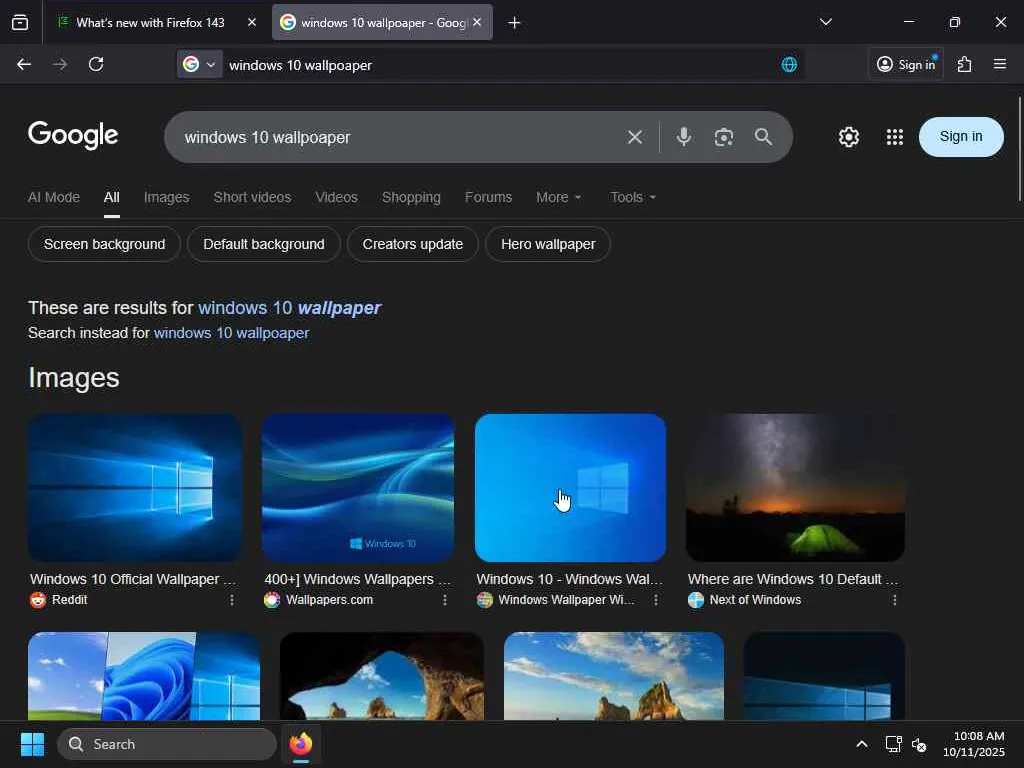
Task: Clear the Google search box text
Action: (635, 137)
